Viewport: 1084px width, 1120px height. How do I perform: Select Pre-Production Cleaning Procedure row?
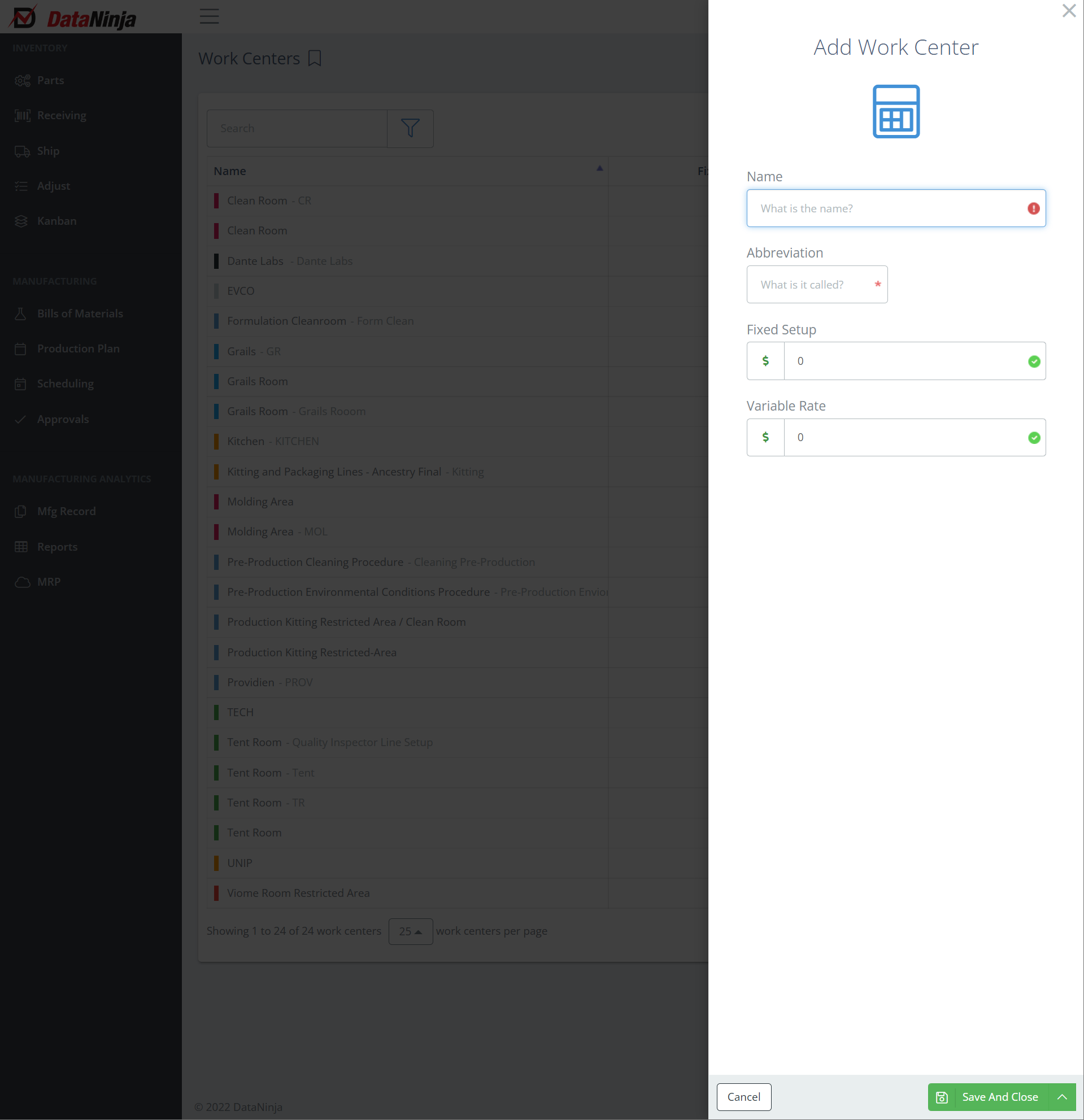pyautogui.click(x=457, y=563)
